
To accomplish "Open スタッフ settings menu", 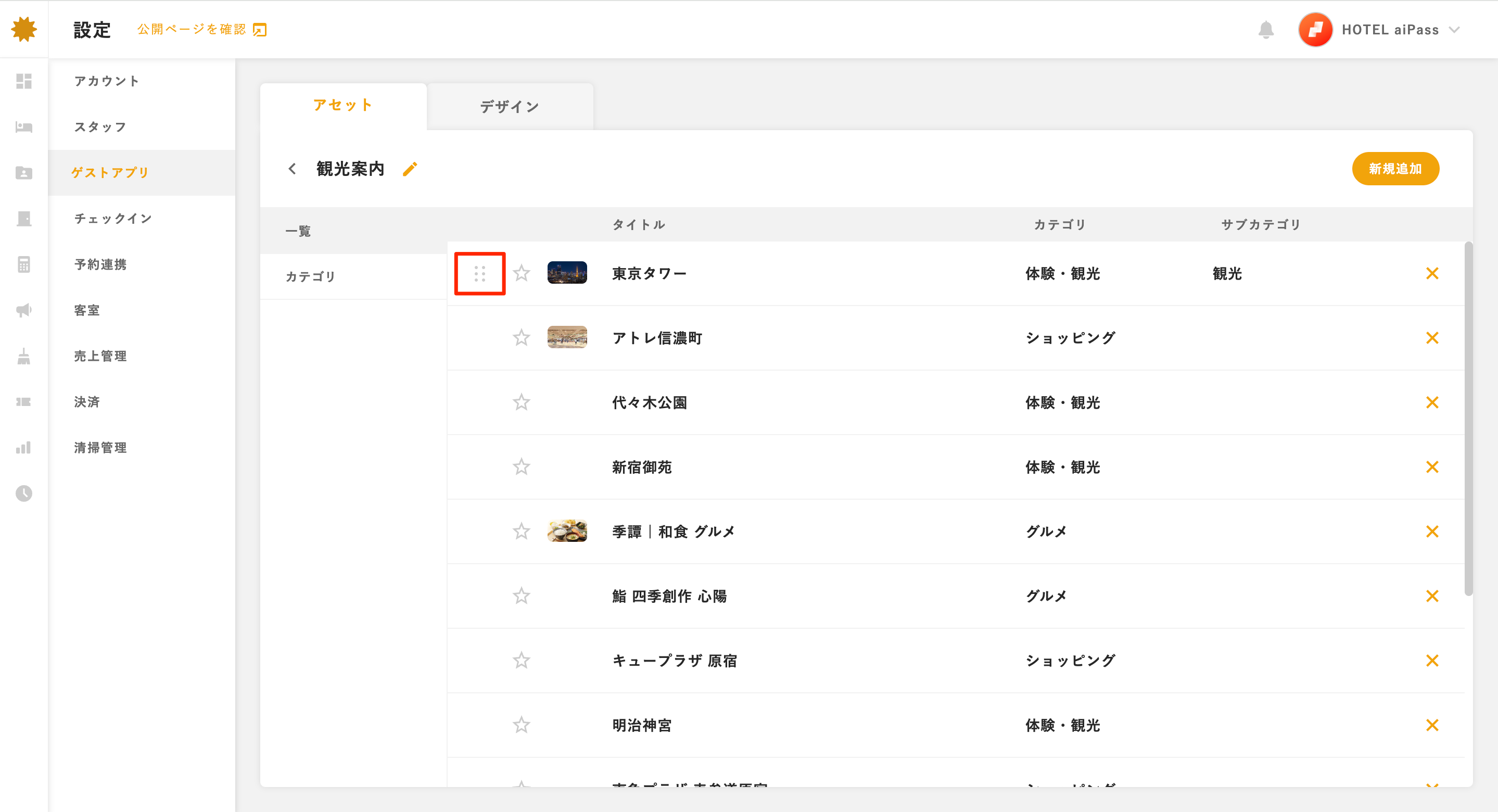I will coord(142,127).
